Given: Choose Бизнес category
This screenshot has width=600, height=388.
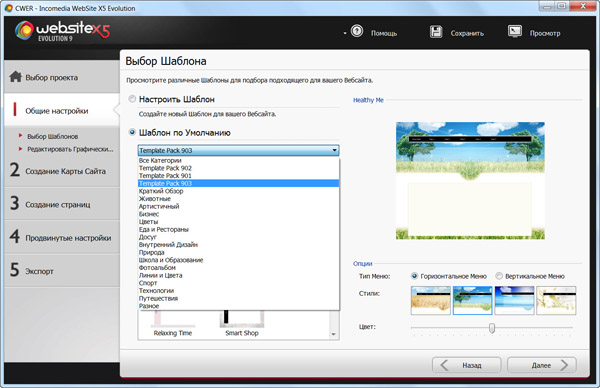Looking at the screenshot, I should click(238, 214).
